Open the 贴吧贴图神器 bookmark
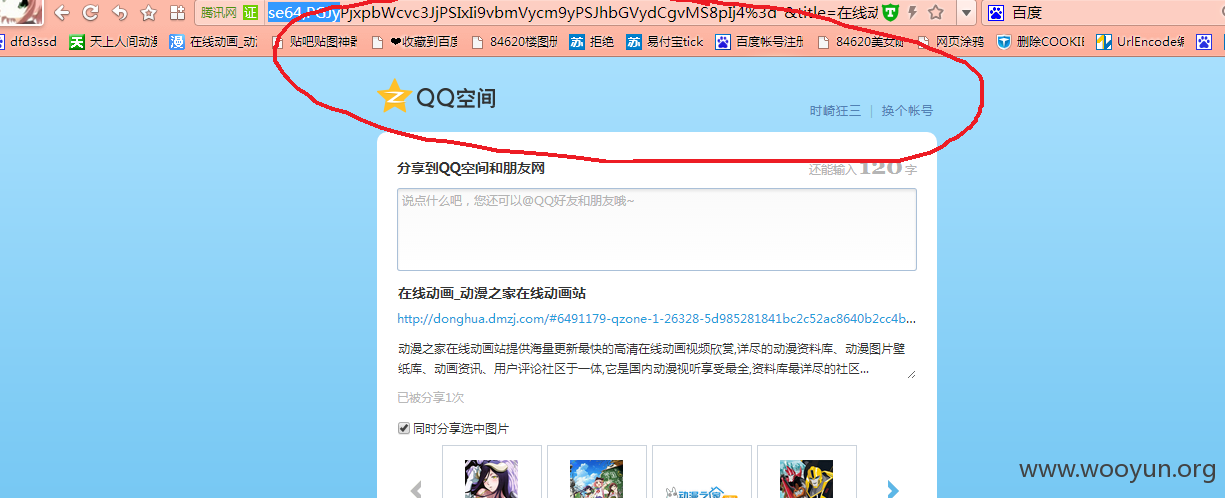 [x=314, y=42]
